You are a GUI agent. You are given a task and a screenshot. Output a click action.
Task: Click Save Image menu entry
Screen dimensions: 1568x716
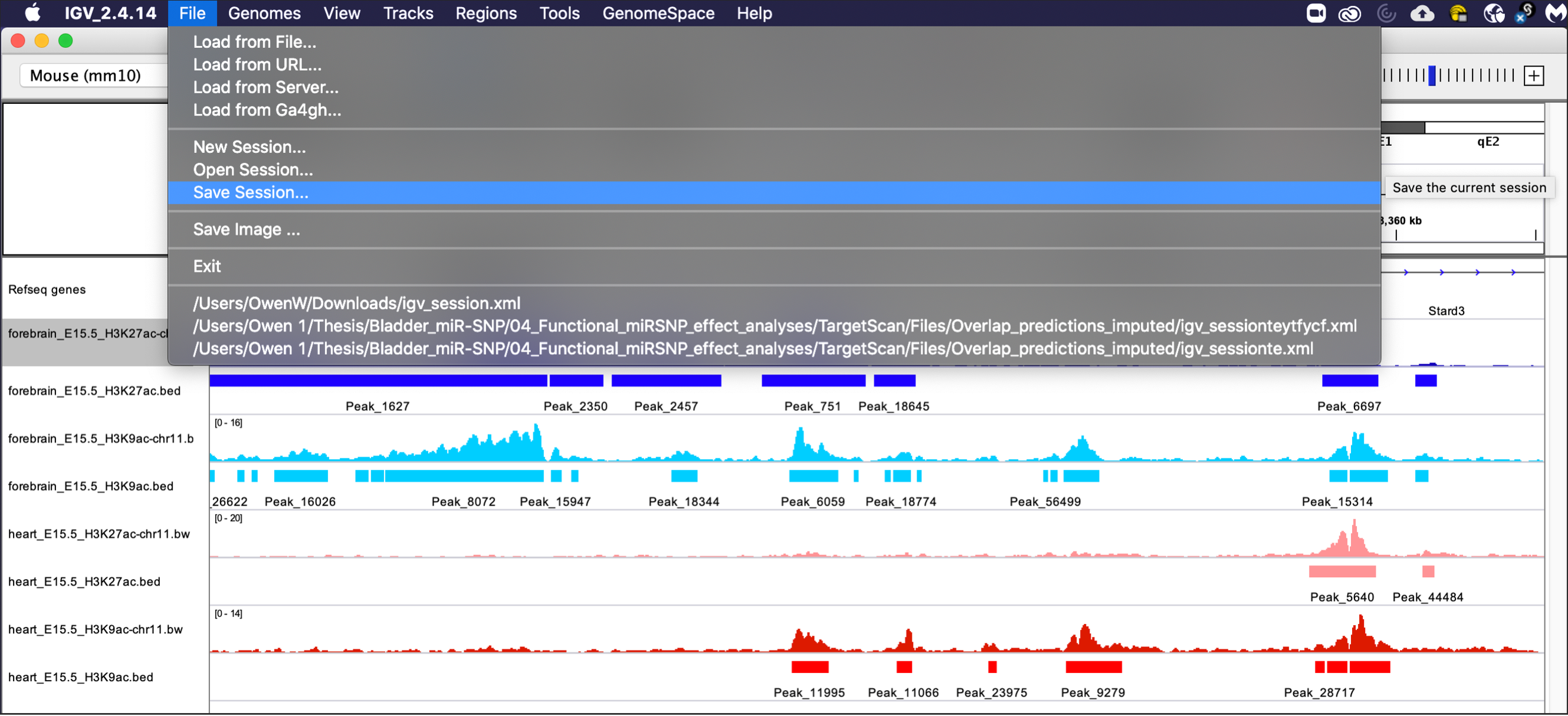click(246, 229)
